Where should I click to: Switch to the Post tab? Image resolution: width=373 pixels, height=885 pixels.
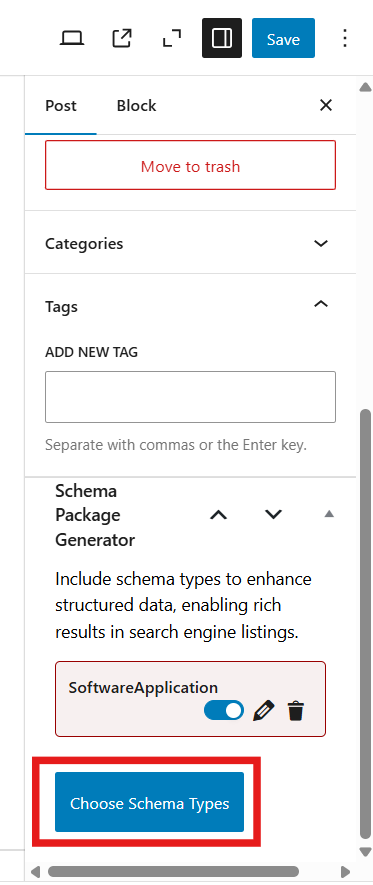pos(61,106)
